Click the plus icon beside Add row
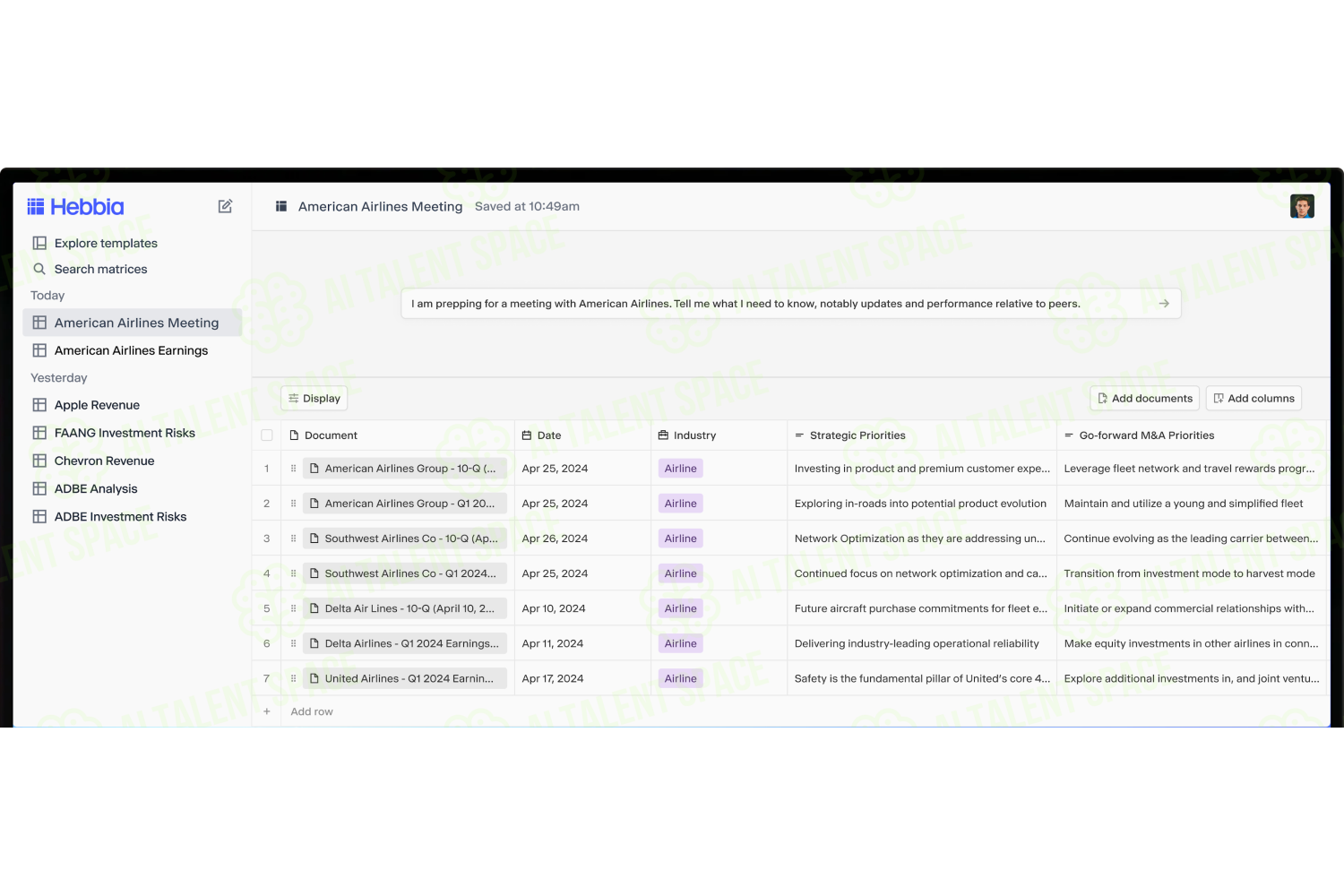The height and width of the screenshot is (896, 1344). click(x=266, y=711)
